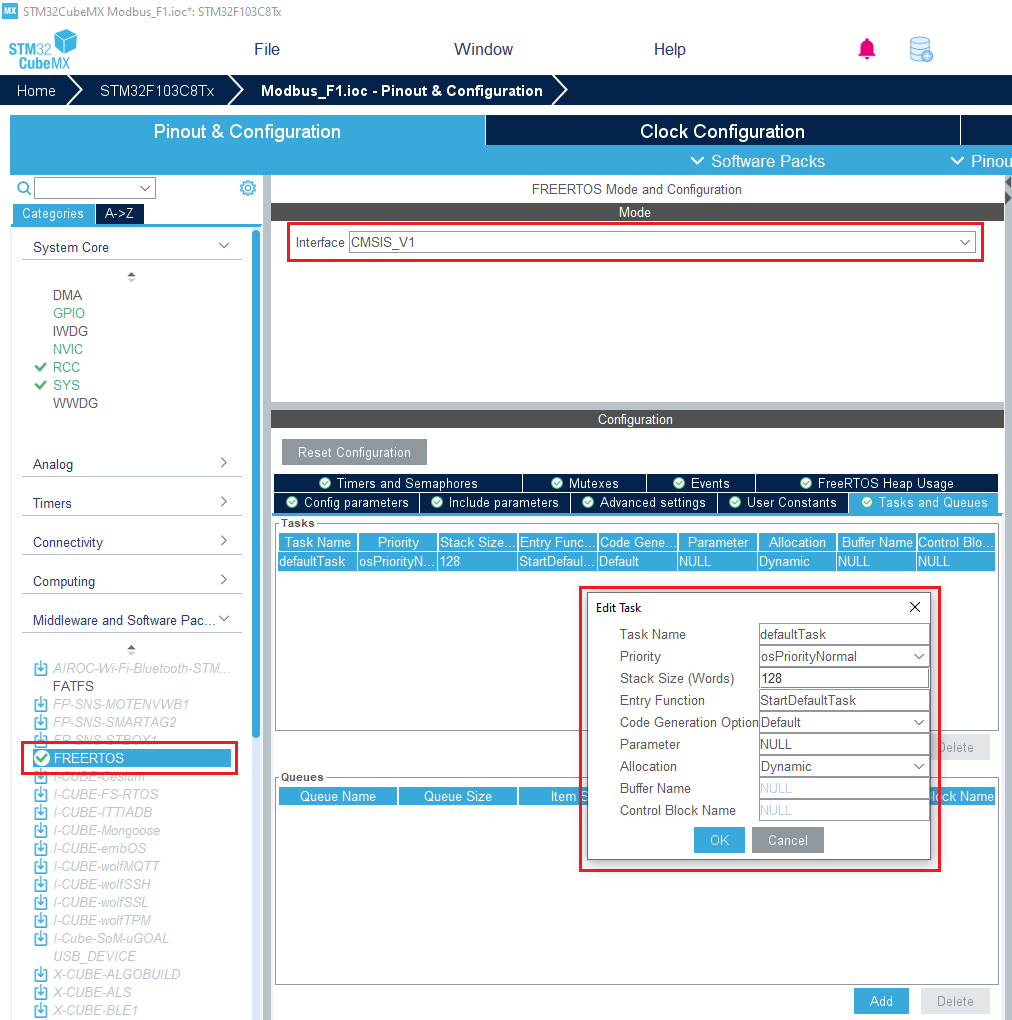Click the search magnifier icon

tap(24, 188)
